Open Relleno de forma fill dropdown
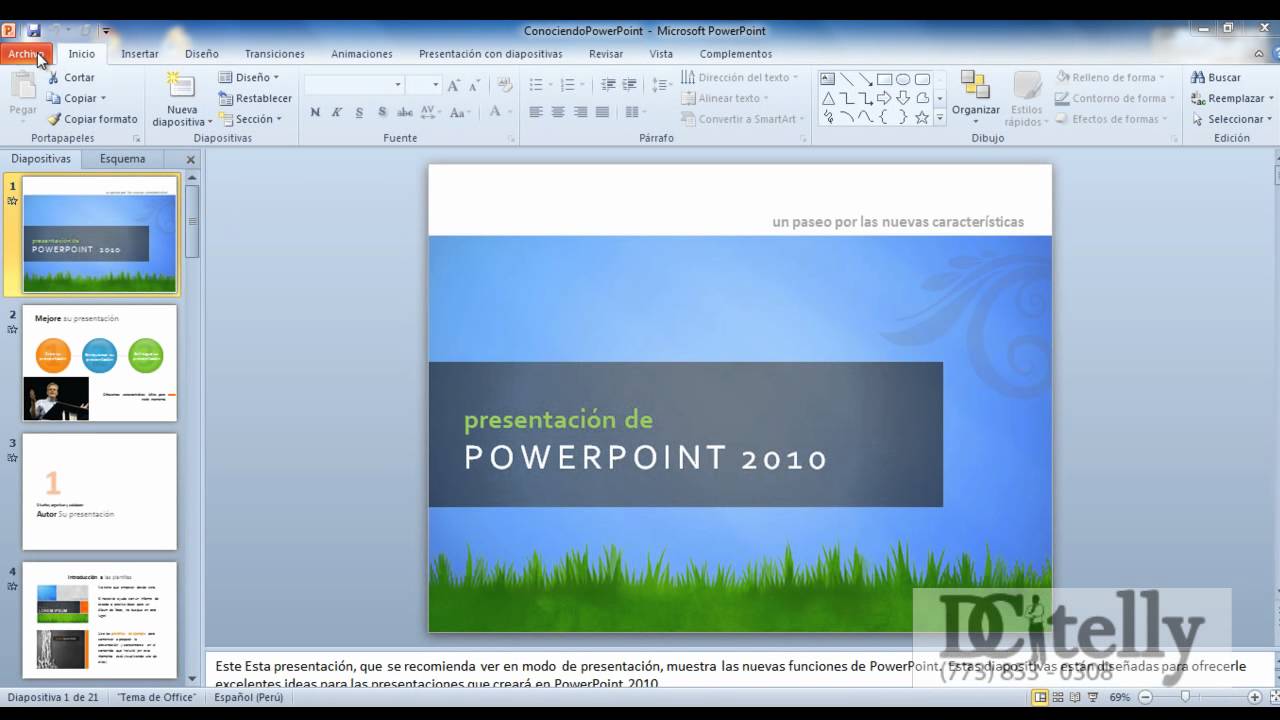 pyautogui.click(x=1111, y=77)
